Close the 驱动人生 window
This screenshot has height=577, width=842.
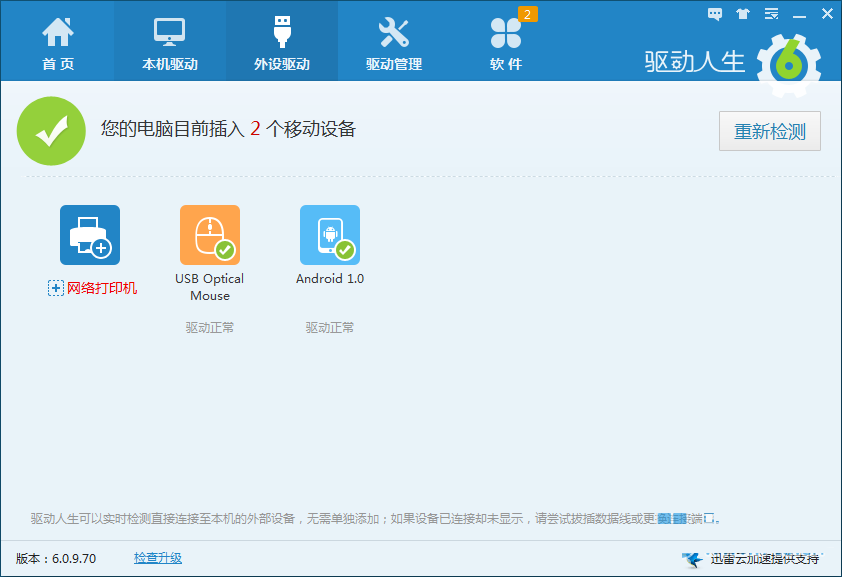tap(826, 14)
